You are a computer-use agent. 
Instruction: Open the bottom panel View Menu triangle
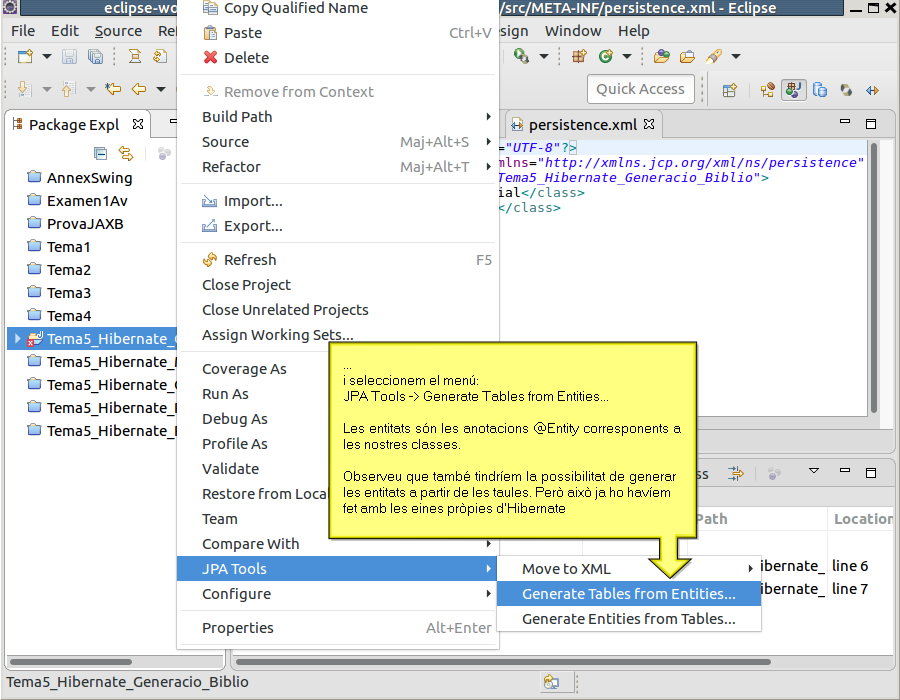(814, 471)
